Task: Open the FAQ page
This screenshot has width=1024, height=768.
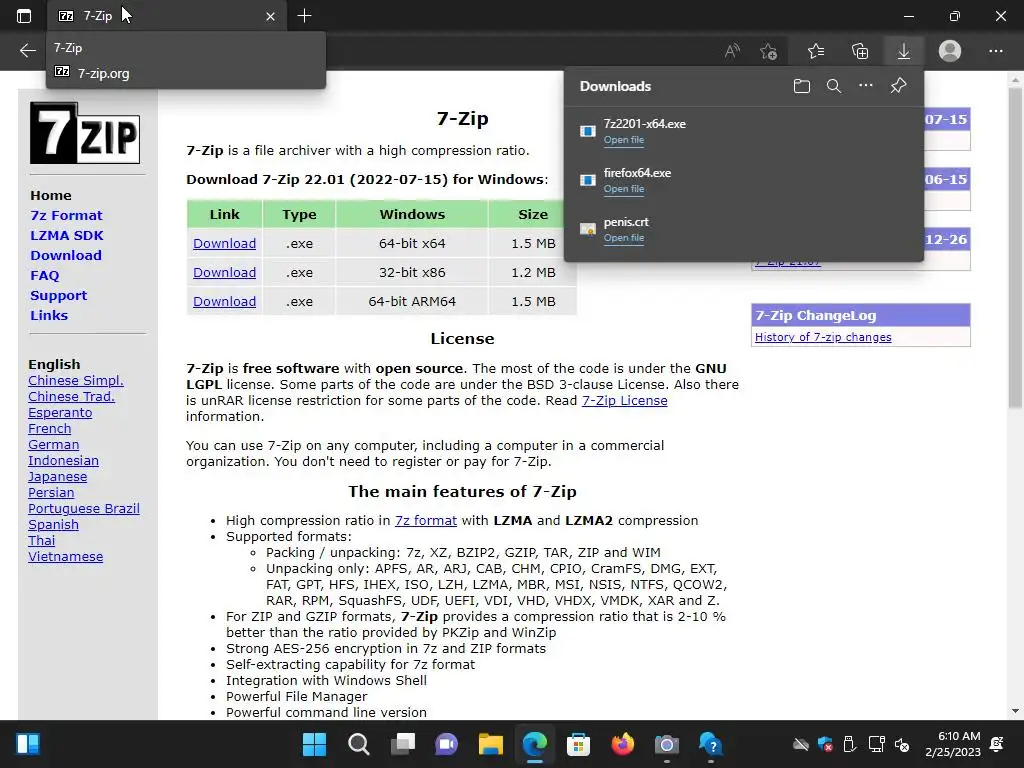Action: (44, 276)
